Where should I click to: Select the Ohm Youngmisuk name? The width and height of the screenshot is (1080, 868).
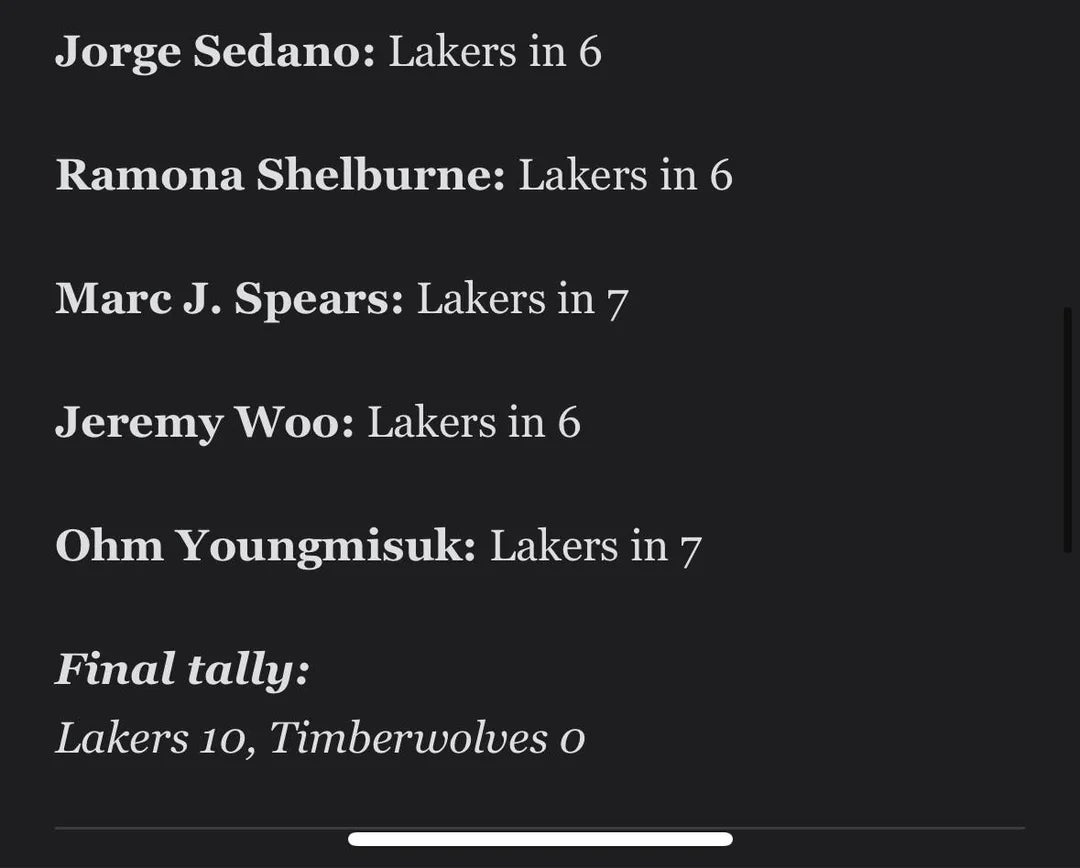pyautogui.click(x=265, y=547)
